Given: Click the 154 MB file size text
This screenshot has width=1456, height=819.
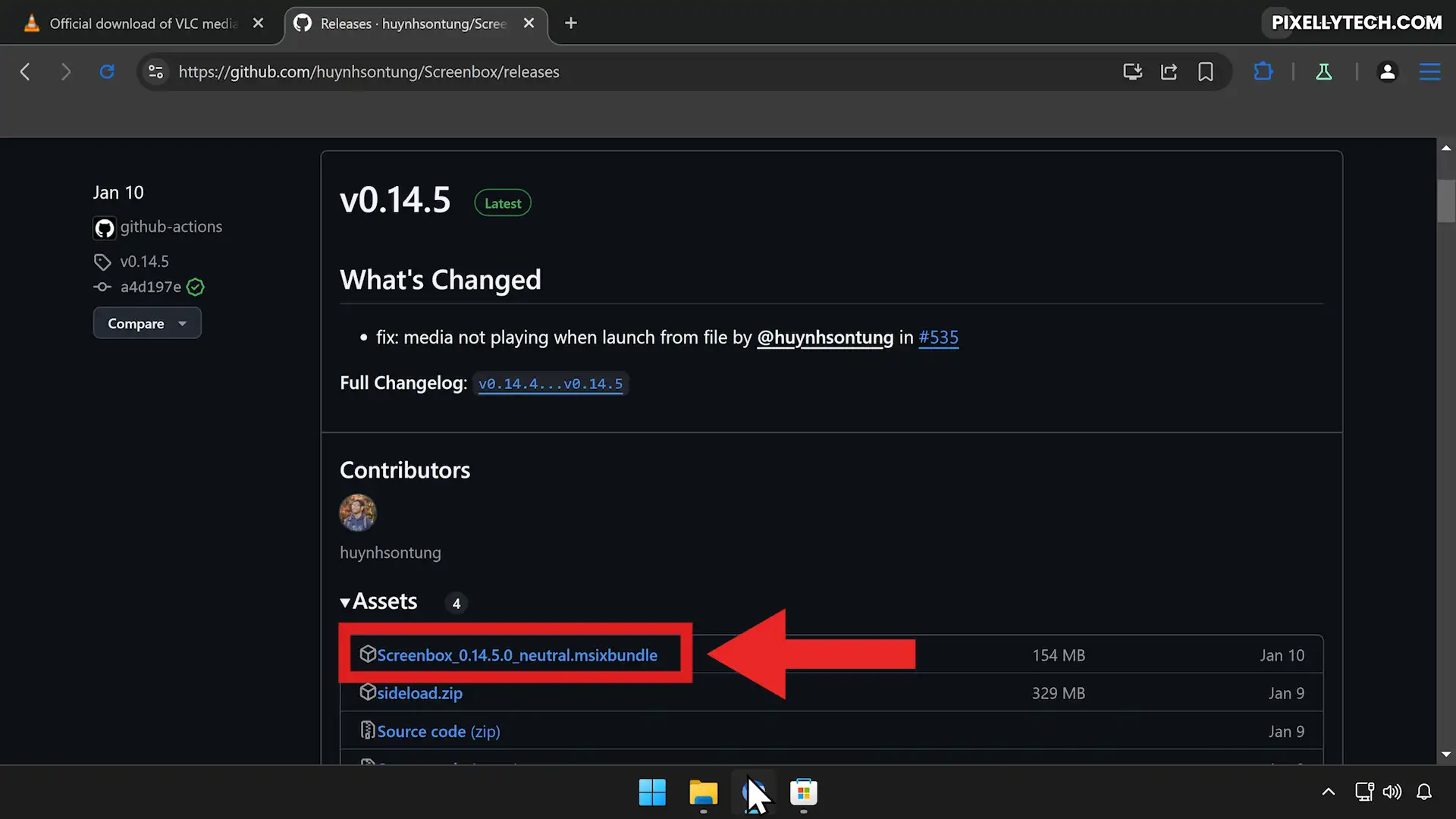Looking at the screenshot, I should pos(1058,655).
